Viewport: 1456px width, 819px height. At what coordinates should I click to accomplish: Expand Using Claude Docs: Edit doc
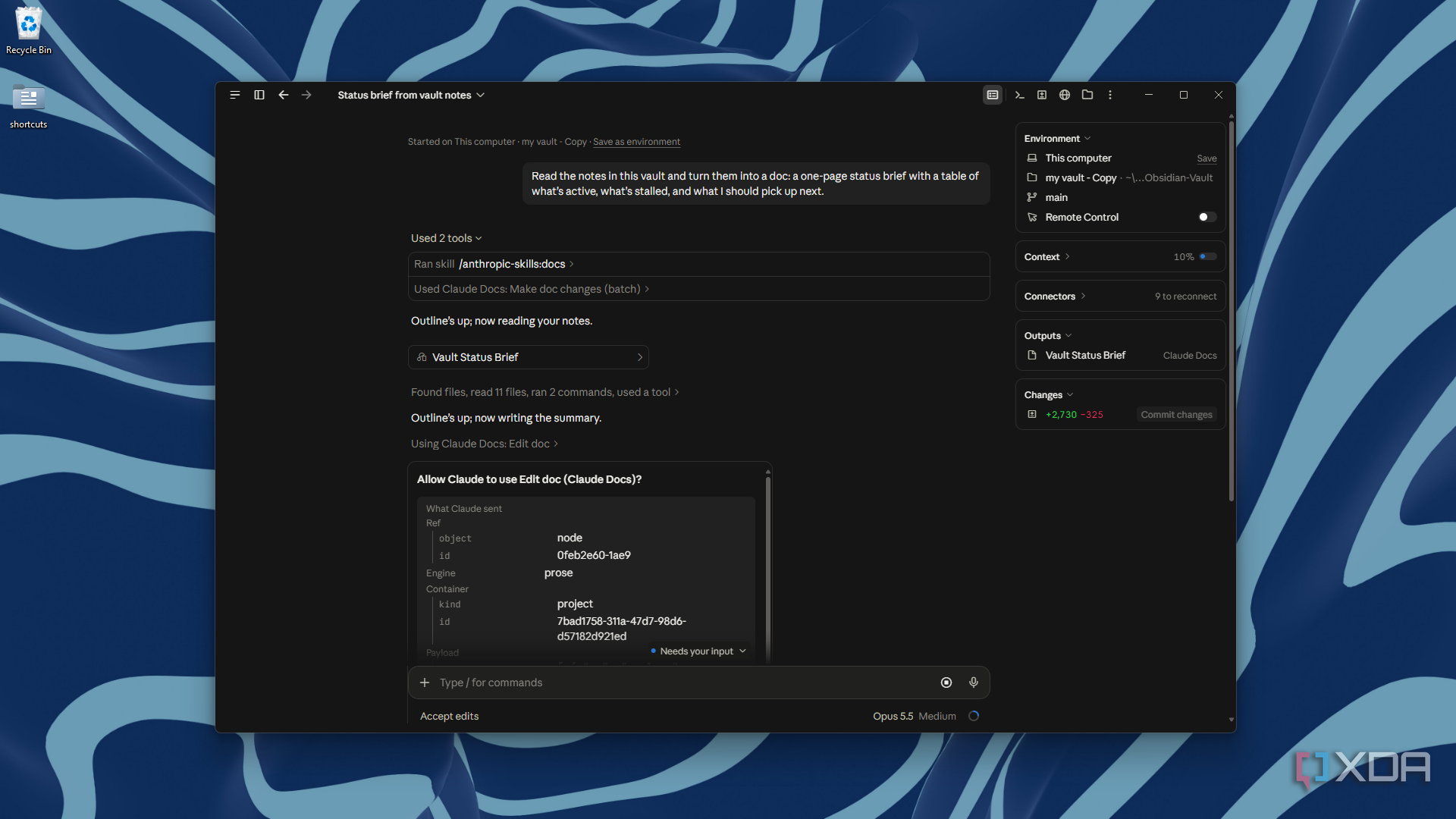[x=484, y=444]
